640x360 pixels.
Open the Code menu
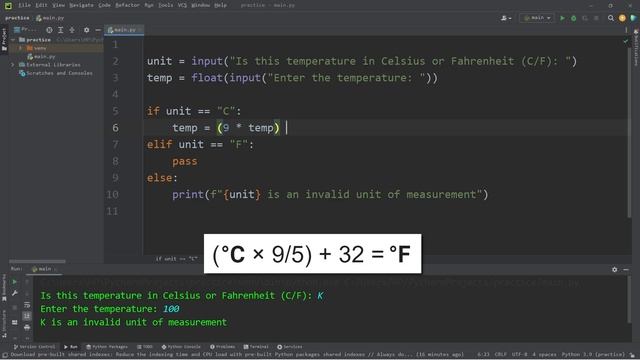coord(104,5)
